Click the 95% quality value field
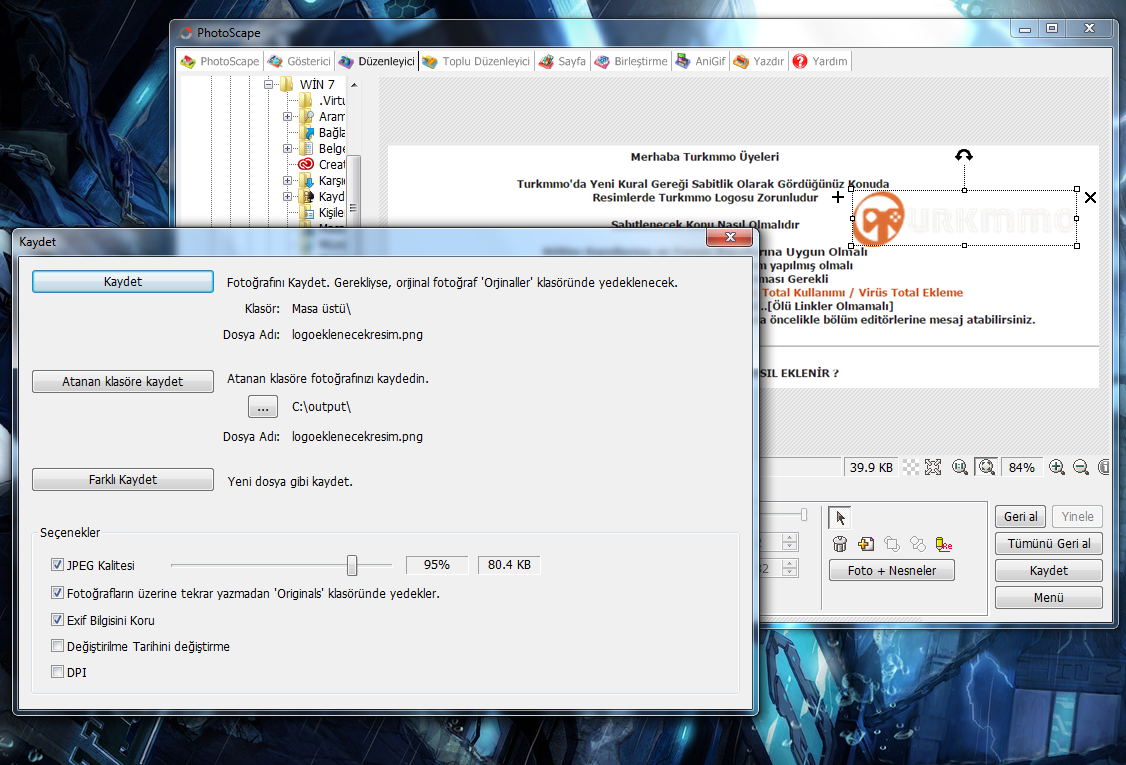The image size is (1126, 765). [x=437, y=565]
